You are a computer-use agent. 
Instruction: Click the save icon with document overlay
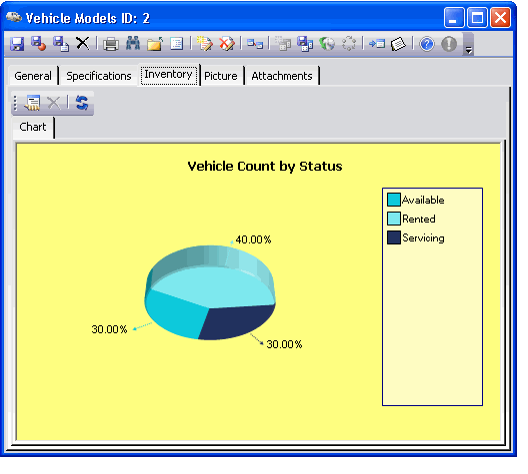click(x=61, y=44)
